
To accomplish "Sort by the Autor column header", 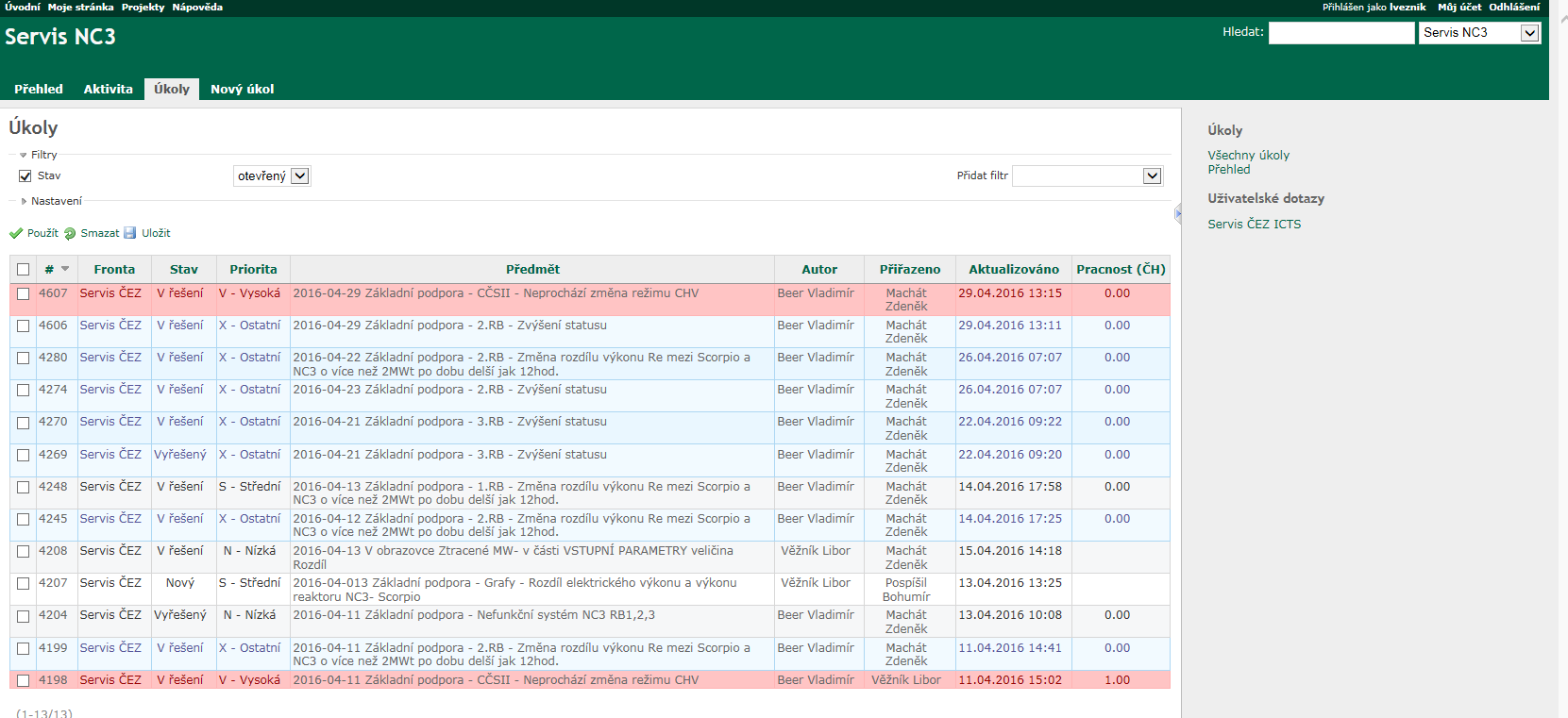I will pyautogui.click(x=819, y=270).
